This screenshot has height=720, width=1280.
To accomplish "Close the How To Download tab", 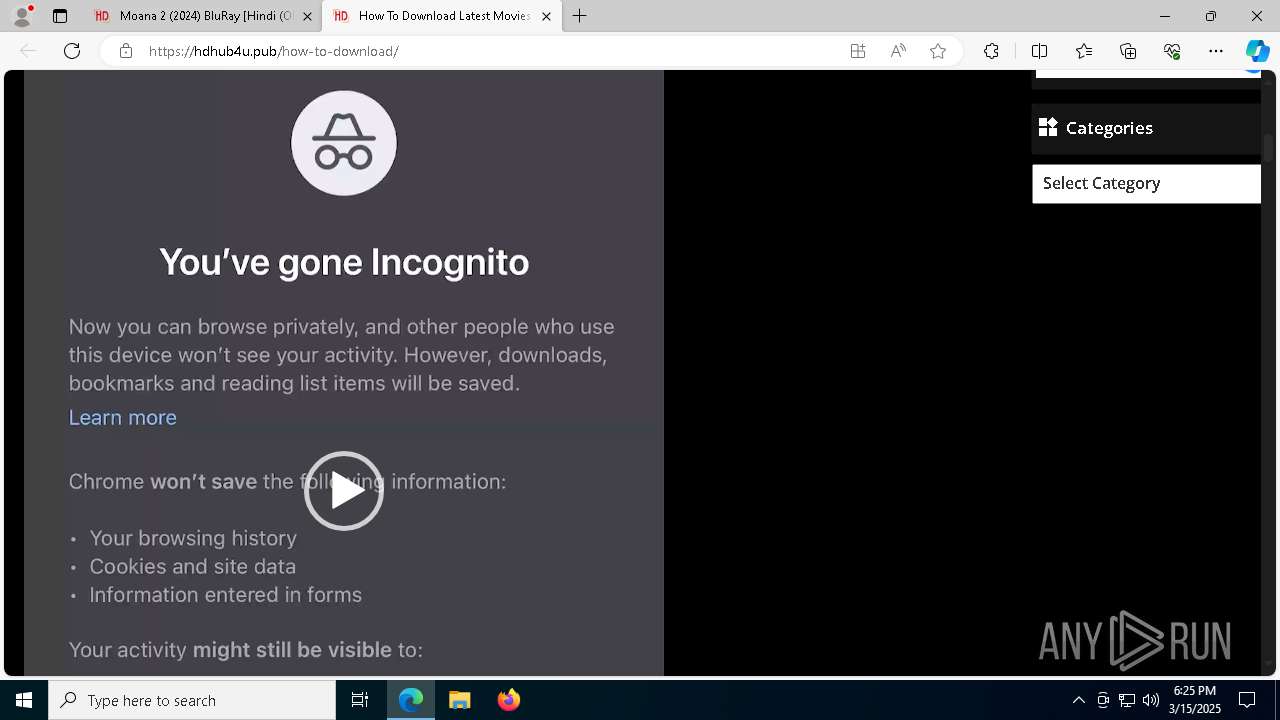I will point(546,16).
